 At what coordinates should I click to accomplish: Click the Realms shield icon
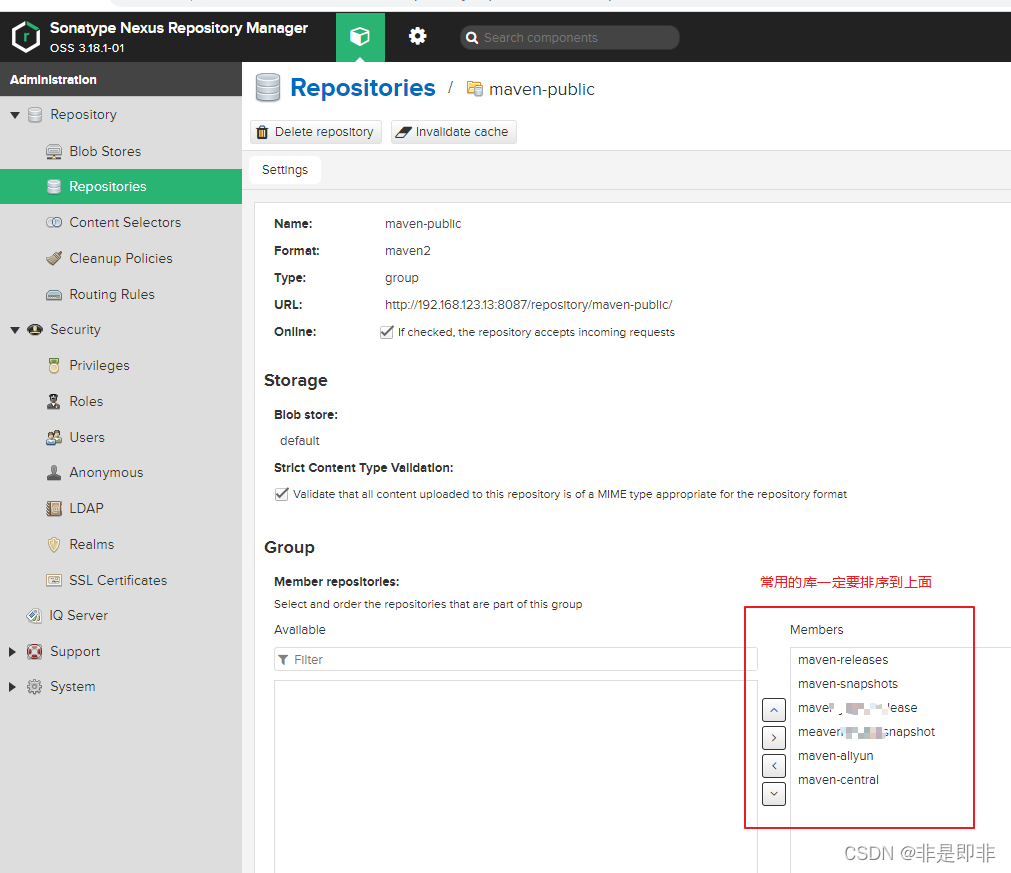pos(54,545)
